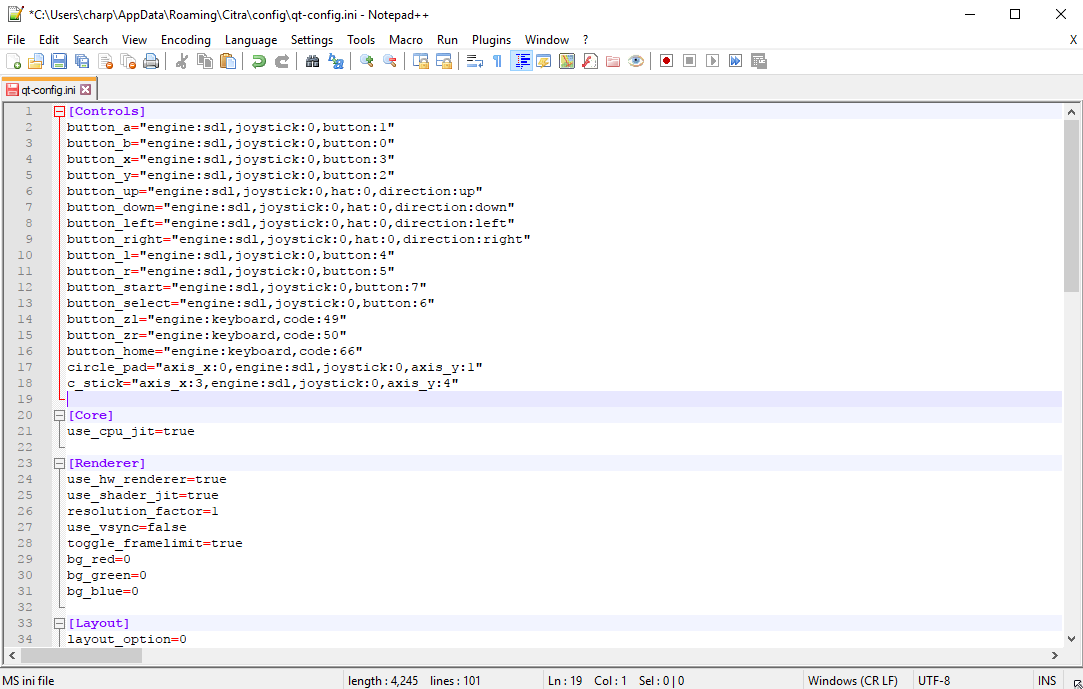Collapse the [Renderer] section fold marker
1083x689 pixels.
click(59, 464)
